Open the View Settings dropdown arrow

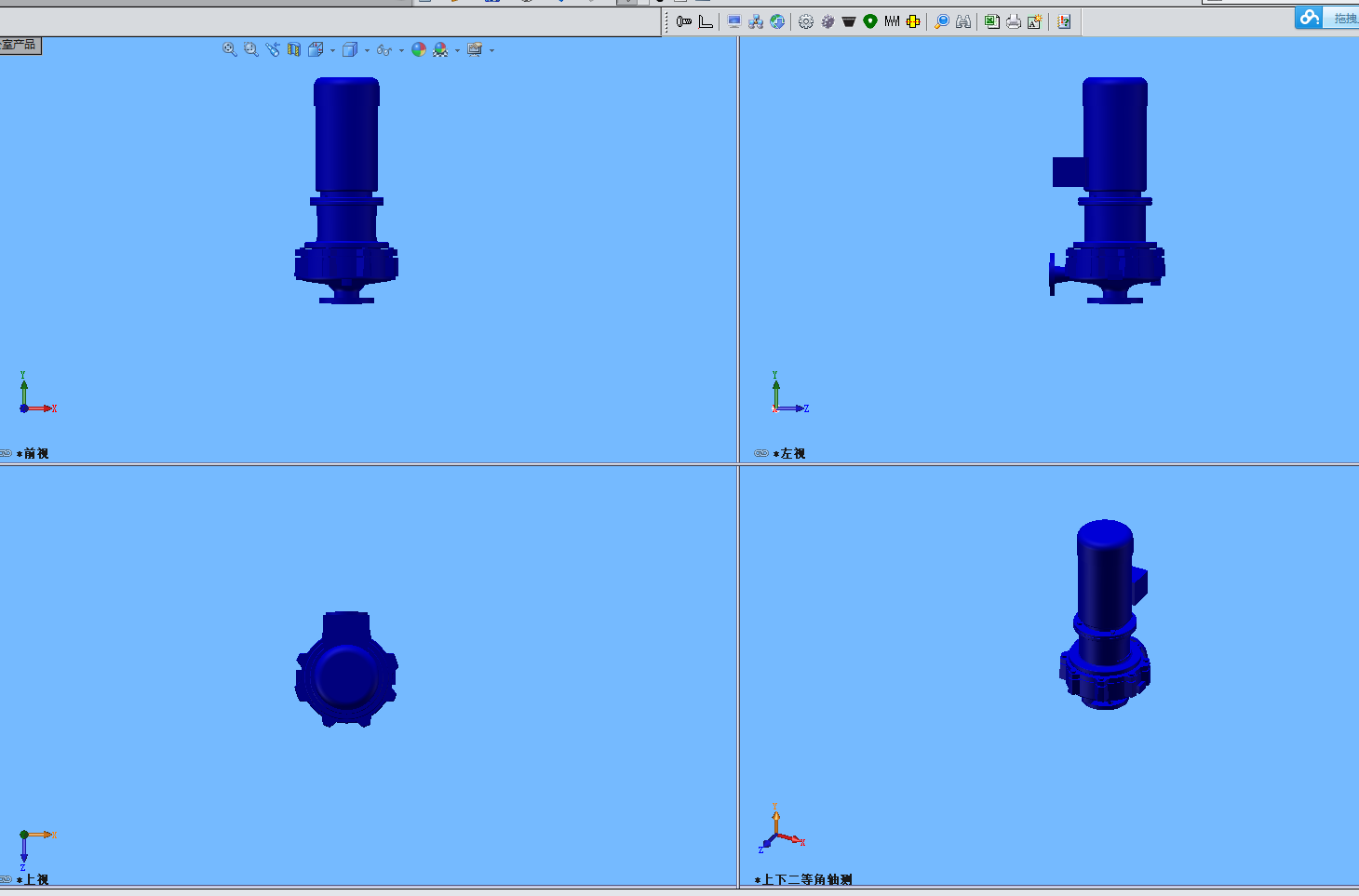click(491, 50)
